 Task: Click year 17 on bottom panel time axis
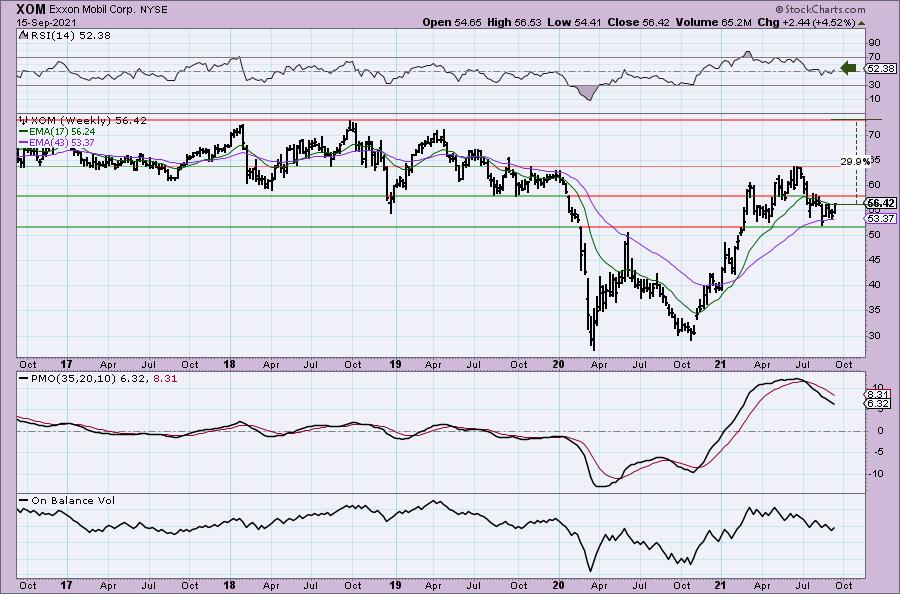click(67, 585)
